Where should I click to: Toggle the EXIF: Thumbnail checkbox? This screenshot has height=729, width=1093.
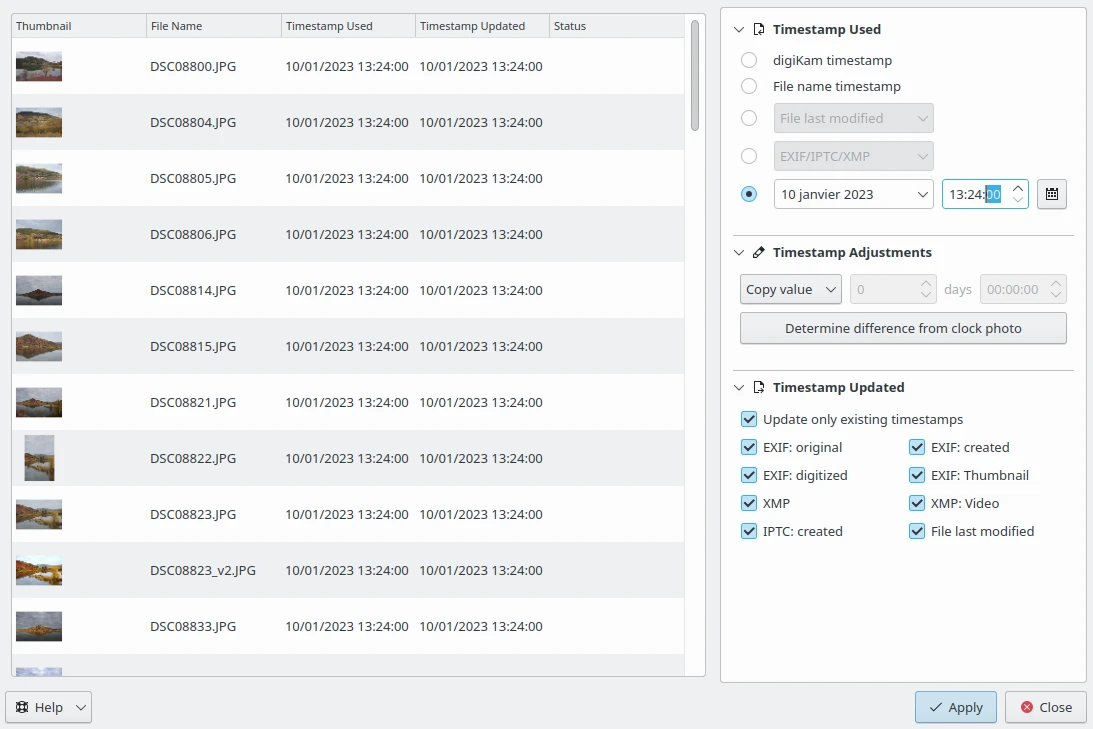pyautogui.click(x=917, y=475)
